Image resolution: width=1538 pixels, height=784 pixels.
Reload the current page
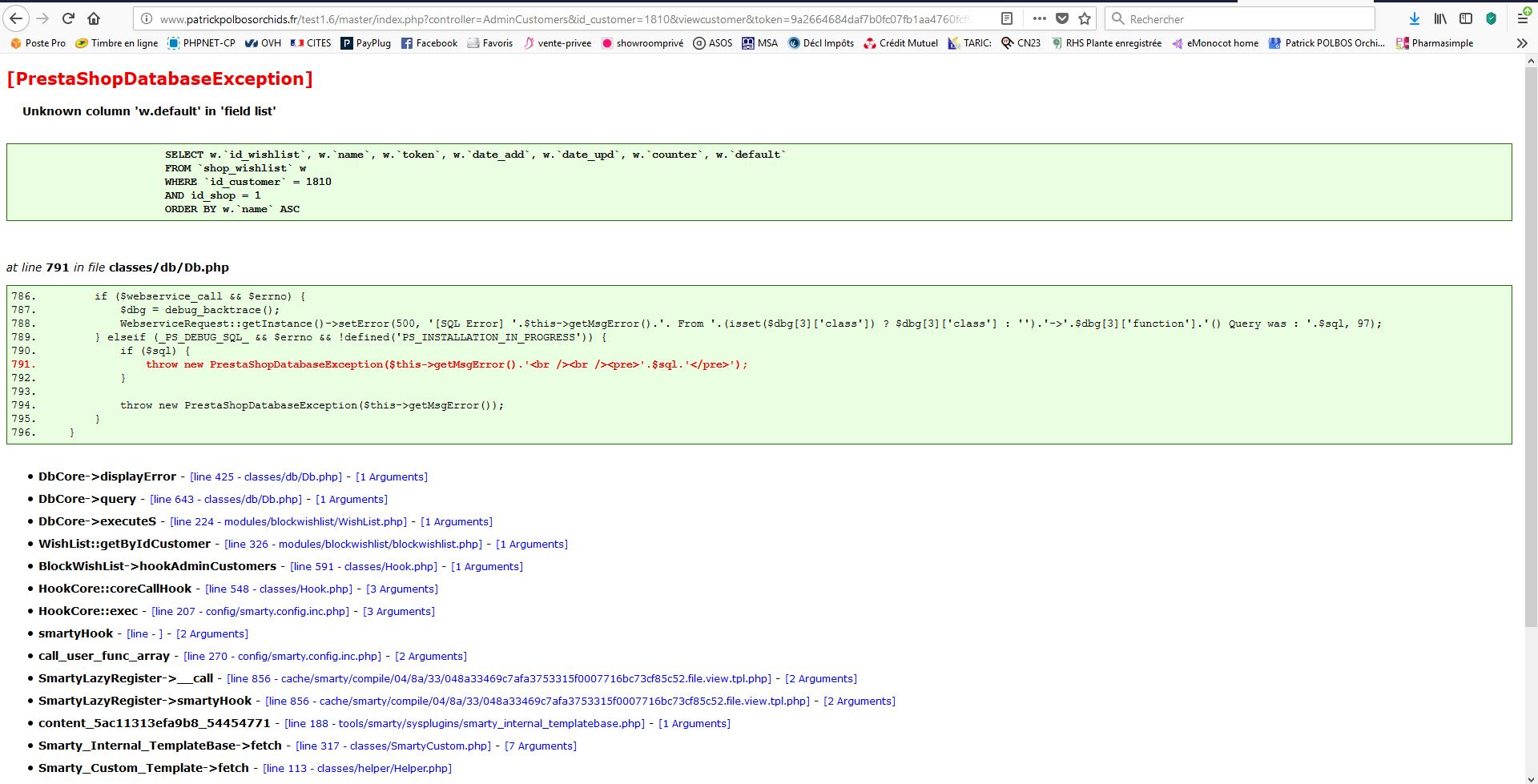coord(68,18)
